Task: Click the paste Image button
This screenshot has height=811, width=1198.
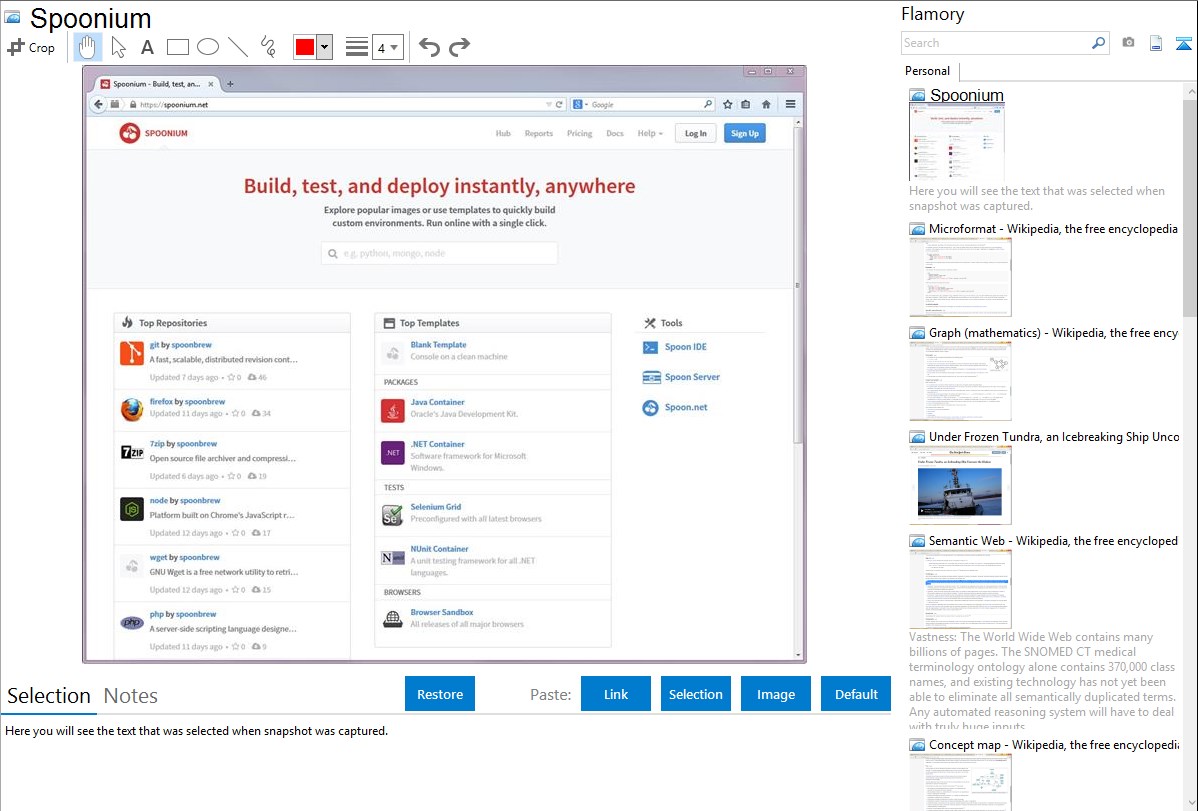Action: pos(775,694)
